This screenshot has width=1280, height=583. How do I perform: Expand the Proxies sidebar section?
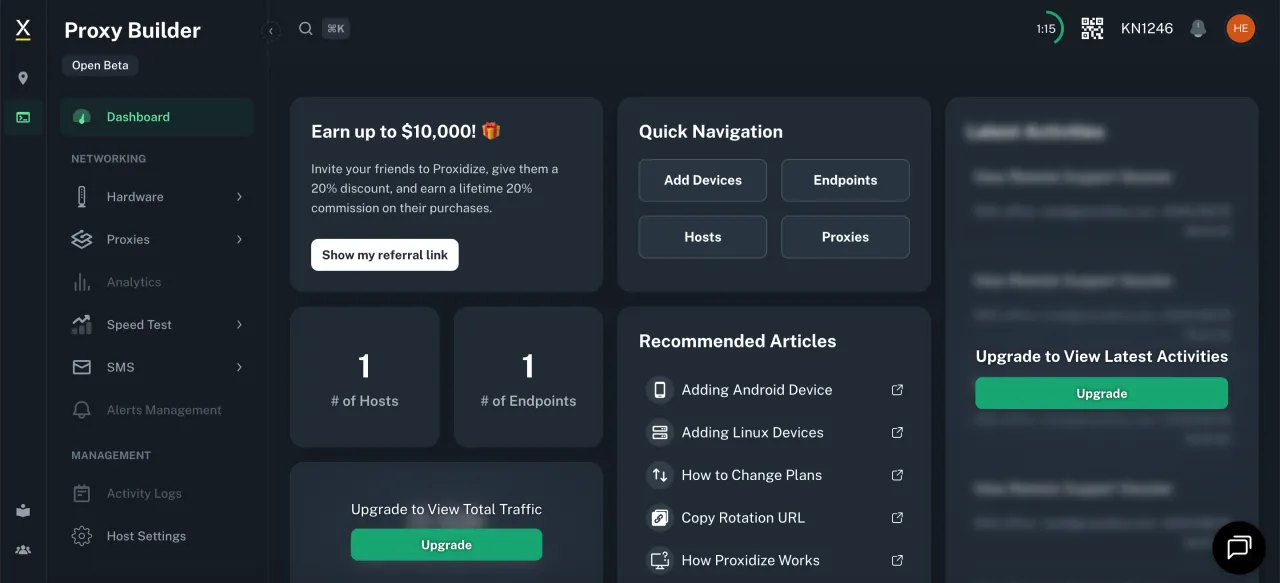pyautogui.click(x=239, y=240)
